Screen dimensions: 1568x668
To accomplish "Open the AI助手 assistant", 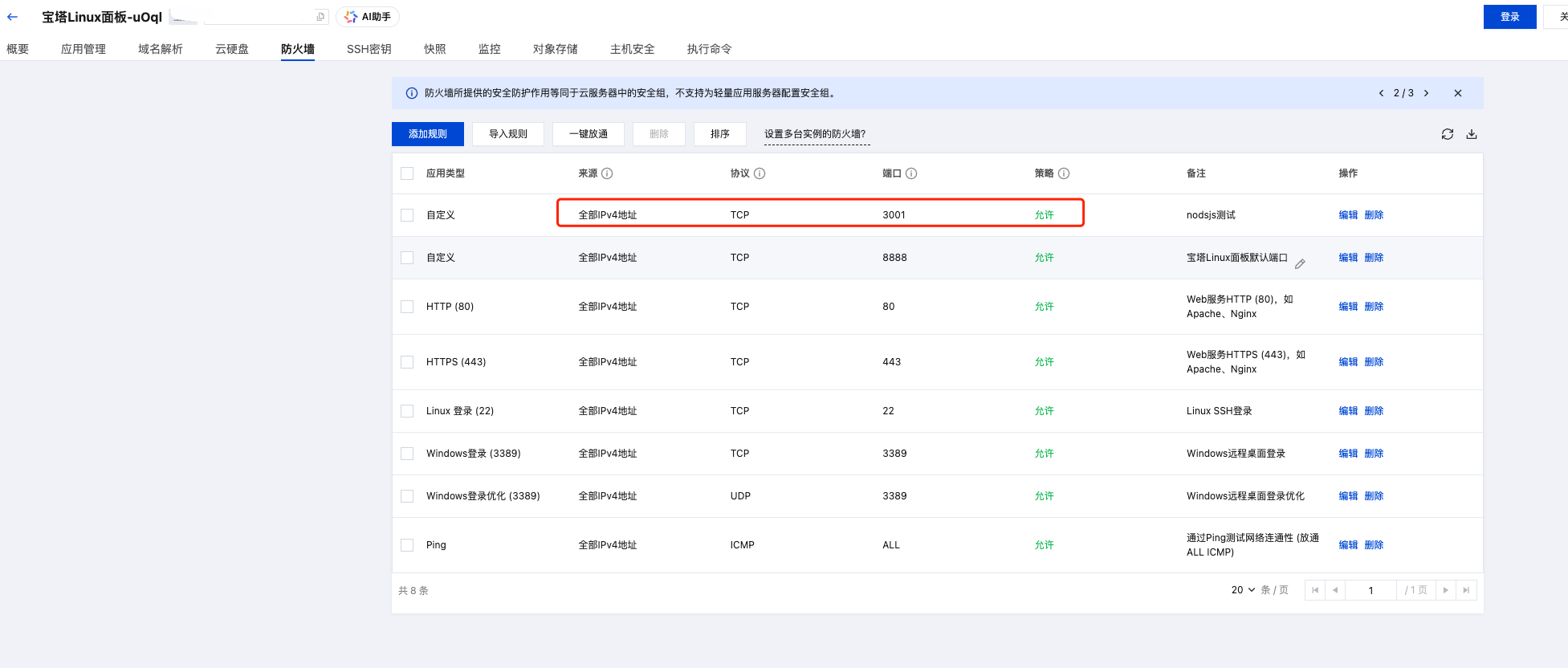I will pyautogui.click(x=368, y=17).
